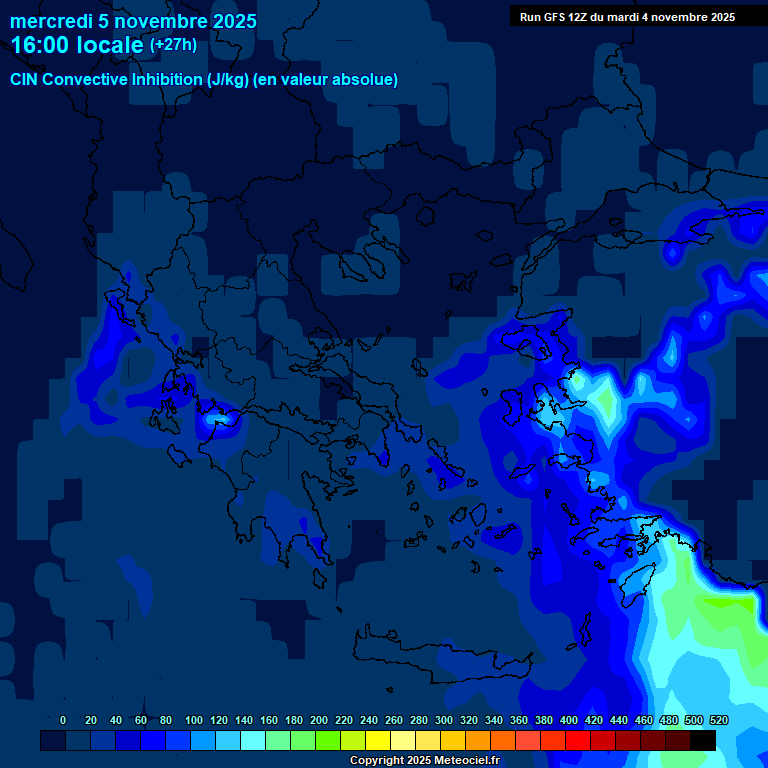The image size is (768, 768).
Task: Click the pure red swatch near 400
Action: (x=578, y=740)
